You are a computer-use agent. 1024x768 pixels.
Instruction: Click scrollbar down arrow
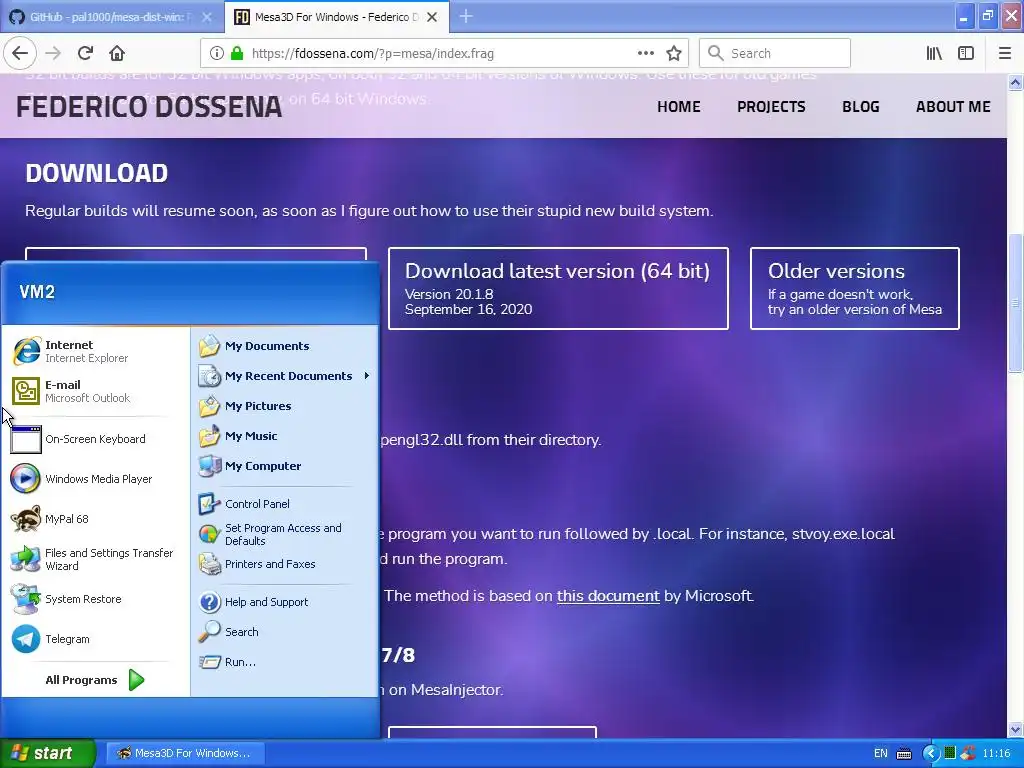(1015, 729)
